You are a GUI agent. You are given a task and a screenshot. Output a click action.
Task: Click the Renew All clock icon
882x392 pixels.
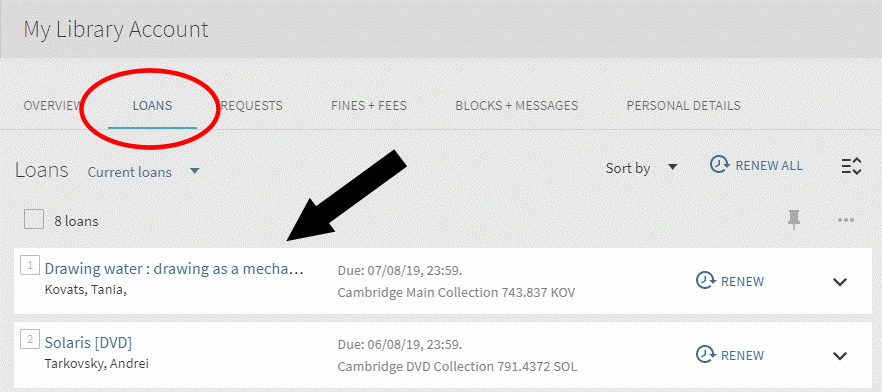point(719,165)
